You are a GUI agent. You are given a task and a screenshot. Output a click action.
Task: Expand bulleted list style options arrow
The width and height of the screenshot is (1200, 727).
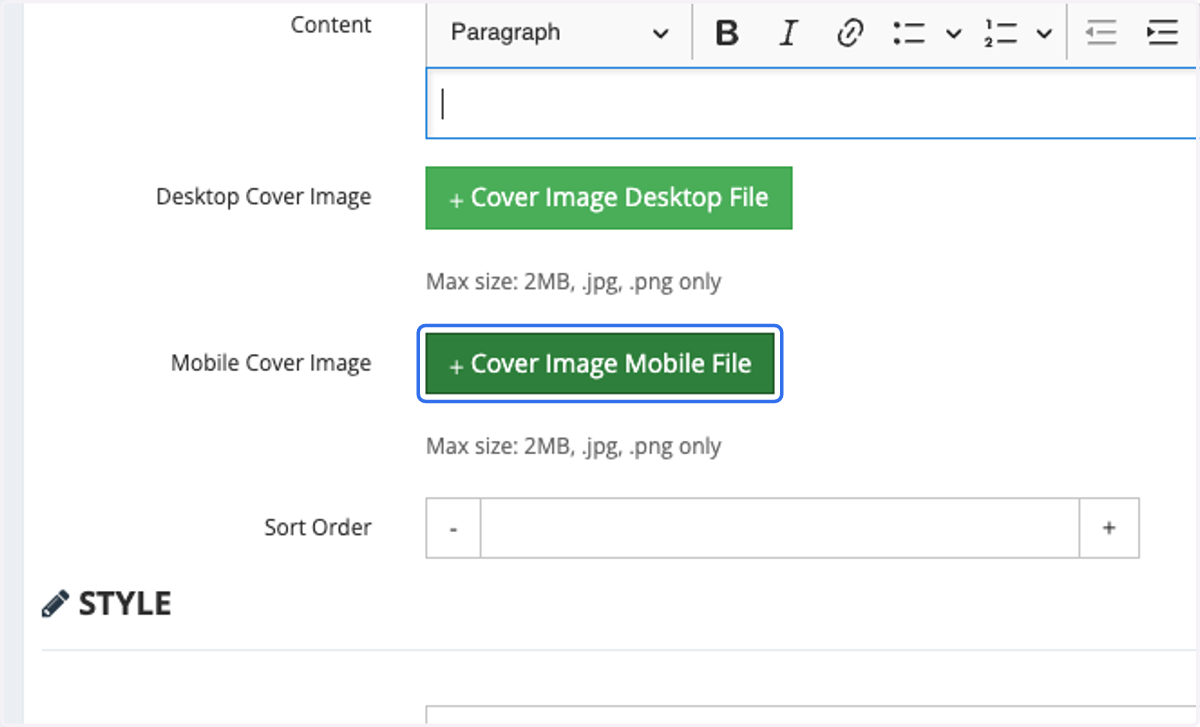click(953, 34)
